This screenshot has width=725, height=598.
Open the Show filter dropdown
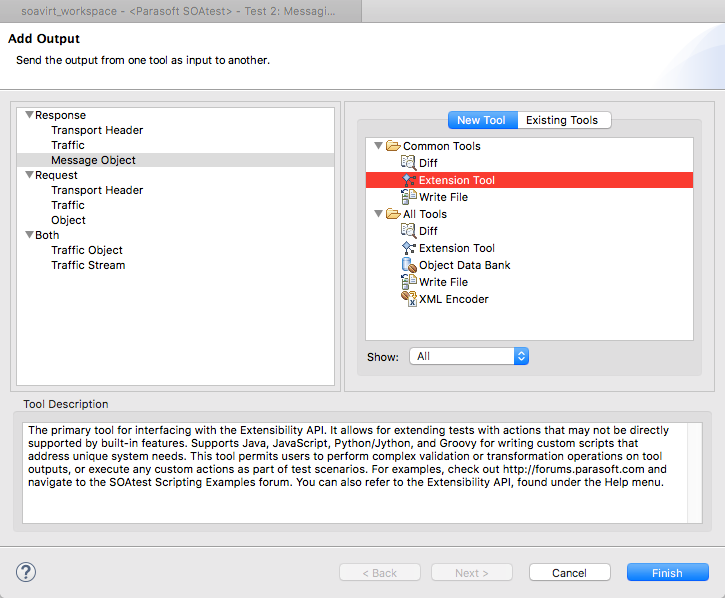469,356
